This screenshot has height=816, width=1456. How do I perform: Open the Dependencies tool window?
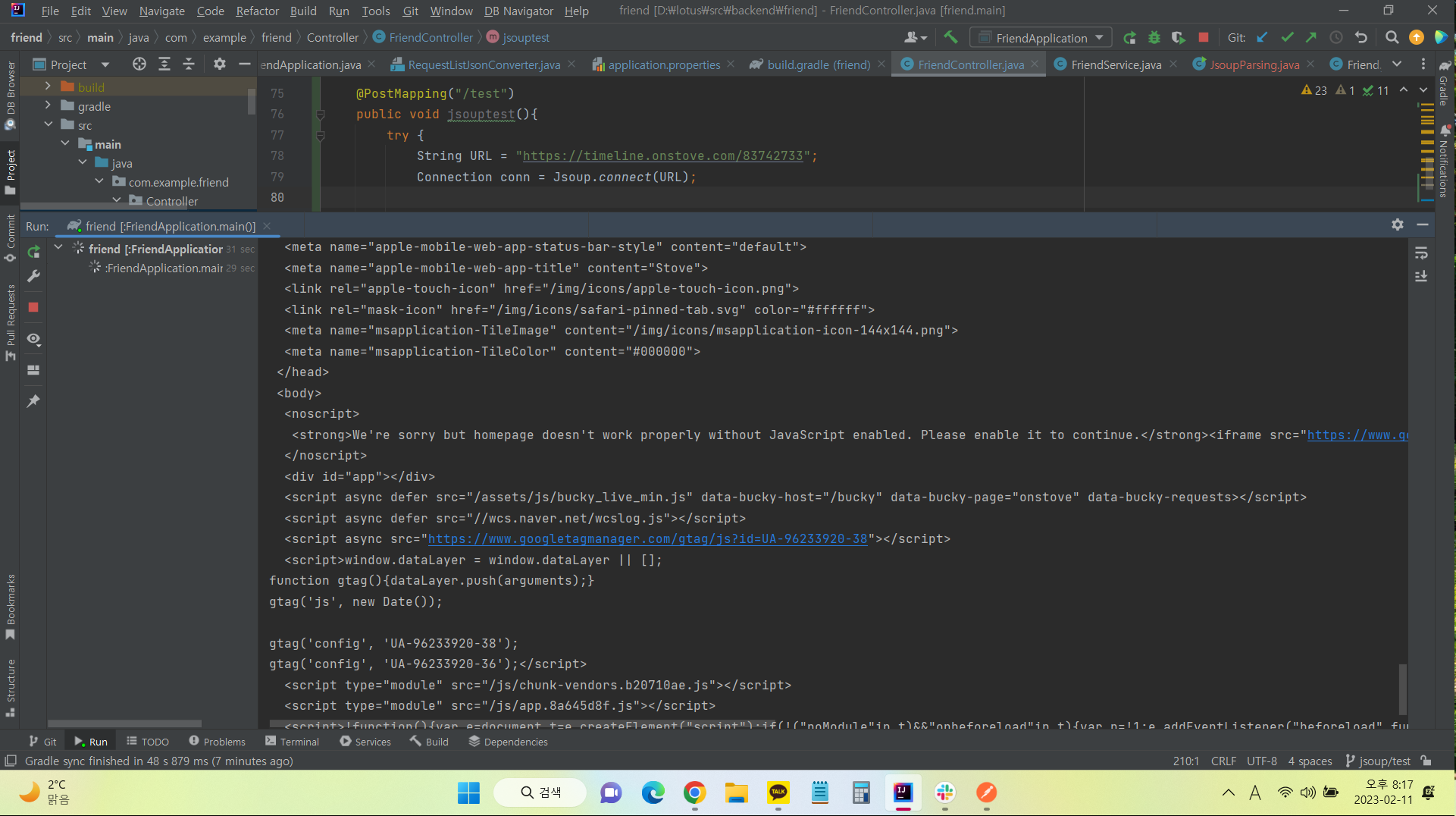[508, 741]
